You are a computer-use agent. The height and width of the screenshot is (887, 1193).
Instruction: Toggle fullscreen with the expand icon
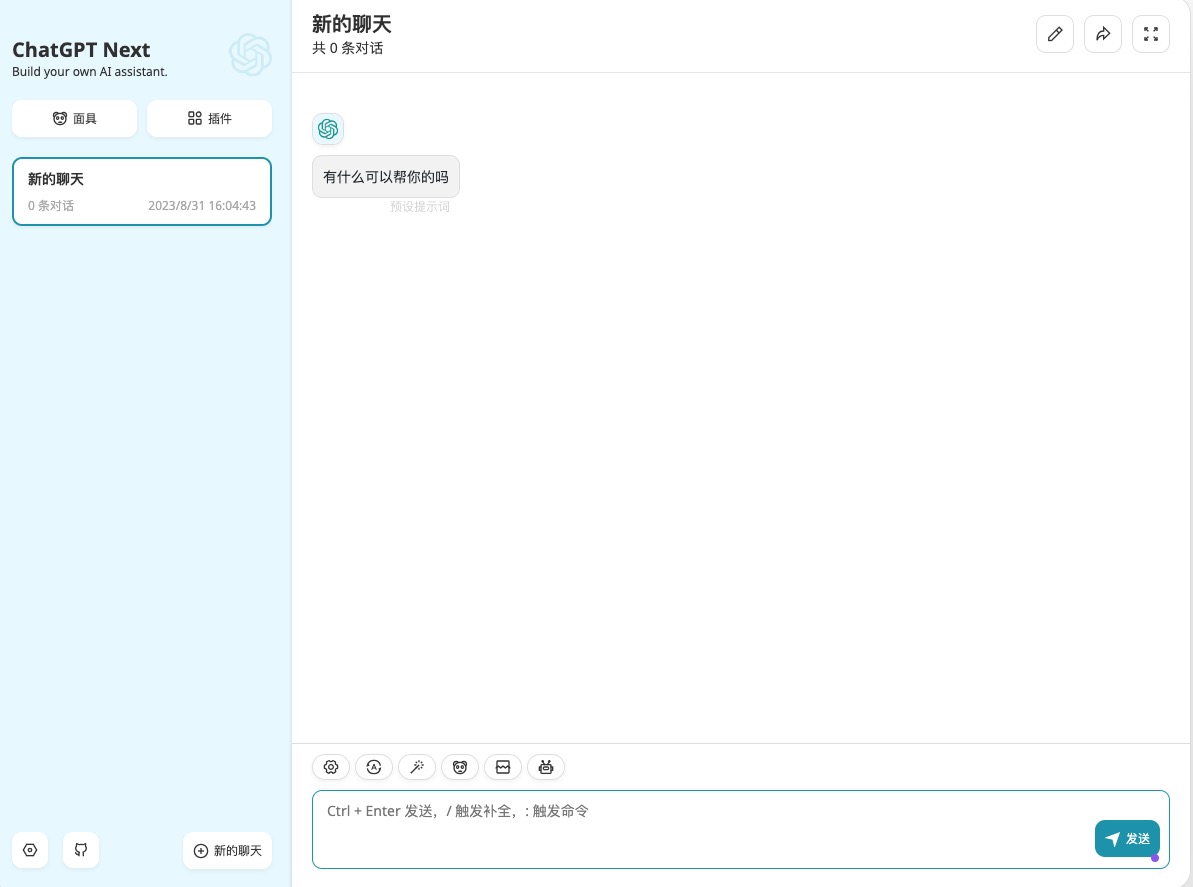pos(1150,34)
